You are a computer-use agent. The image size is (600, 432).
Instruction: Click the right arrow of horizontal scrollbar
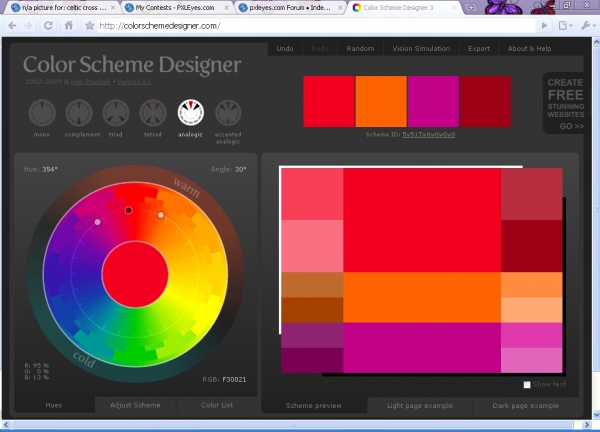[x=587, y=424]
